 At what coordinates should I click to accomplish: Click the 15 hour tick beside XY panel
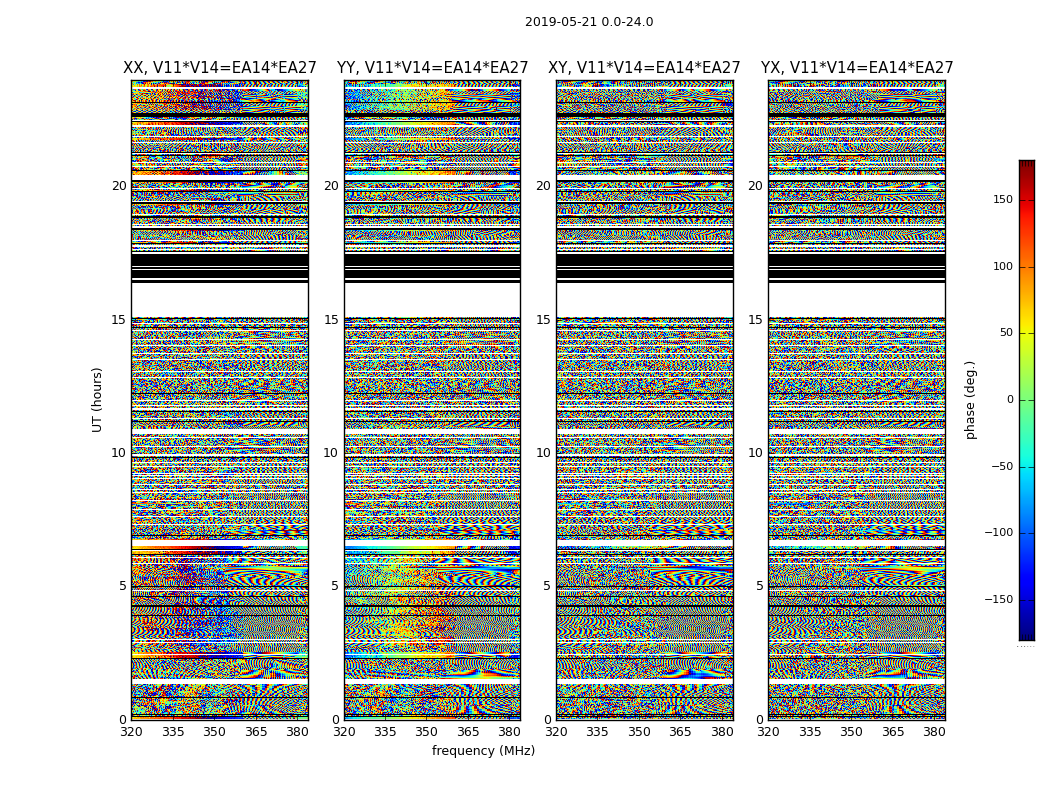coord(544,320)
